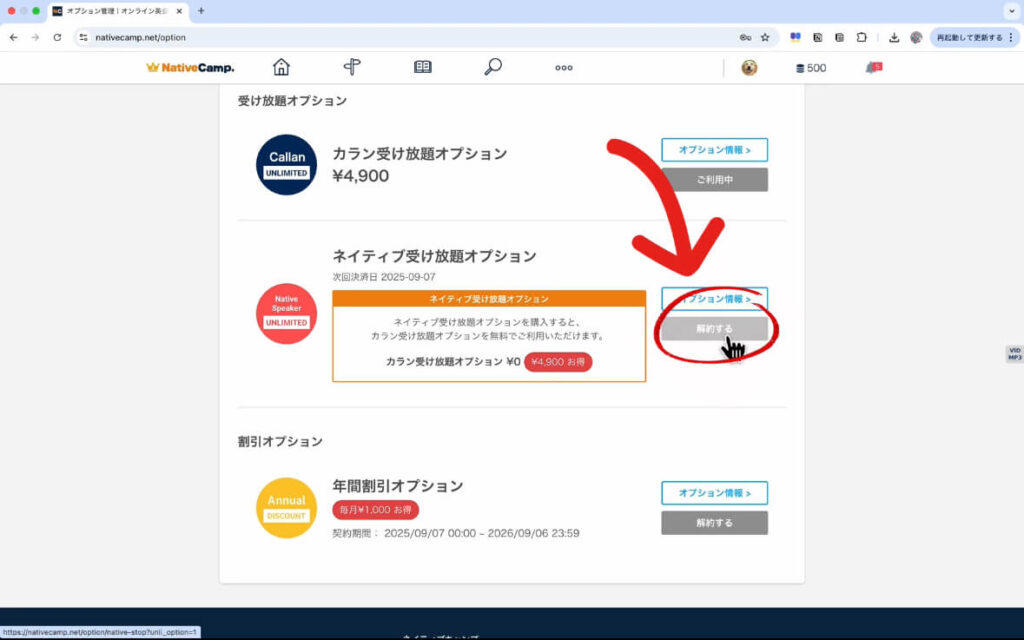Screen dimensions: 1024x640
Task: Click the 契約期間 2025/09/07 date range text
Action: [456, 534]
